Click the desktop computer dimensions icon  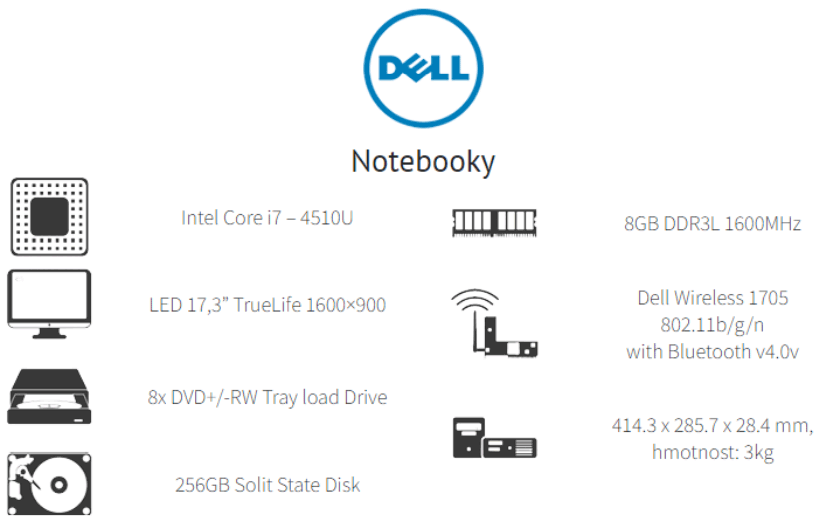(x=494, y=437)
